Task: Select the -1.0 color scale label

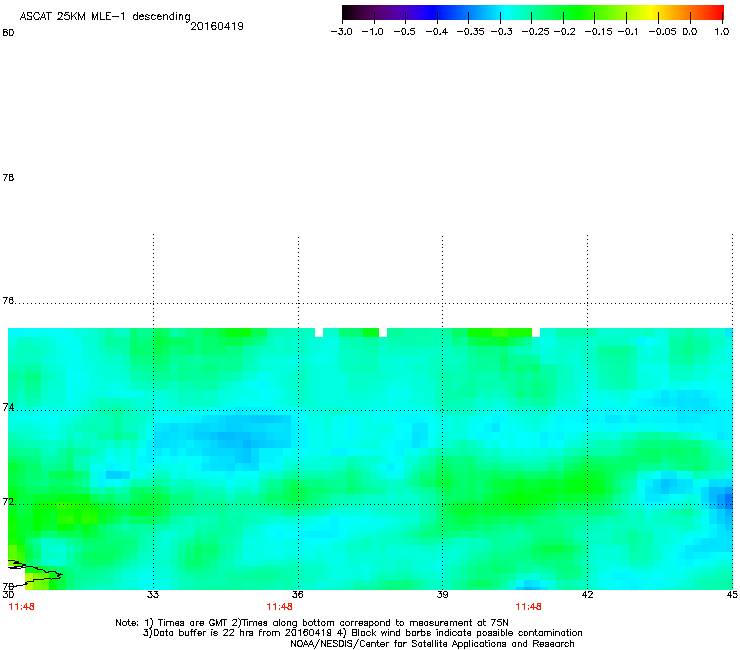Action: tap(373, 32)
